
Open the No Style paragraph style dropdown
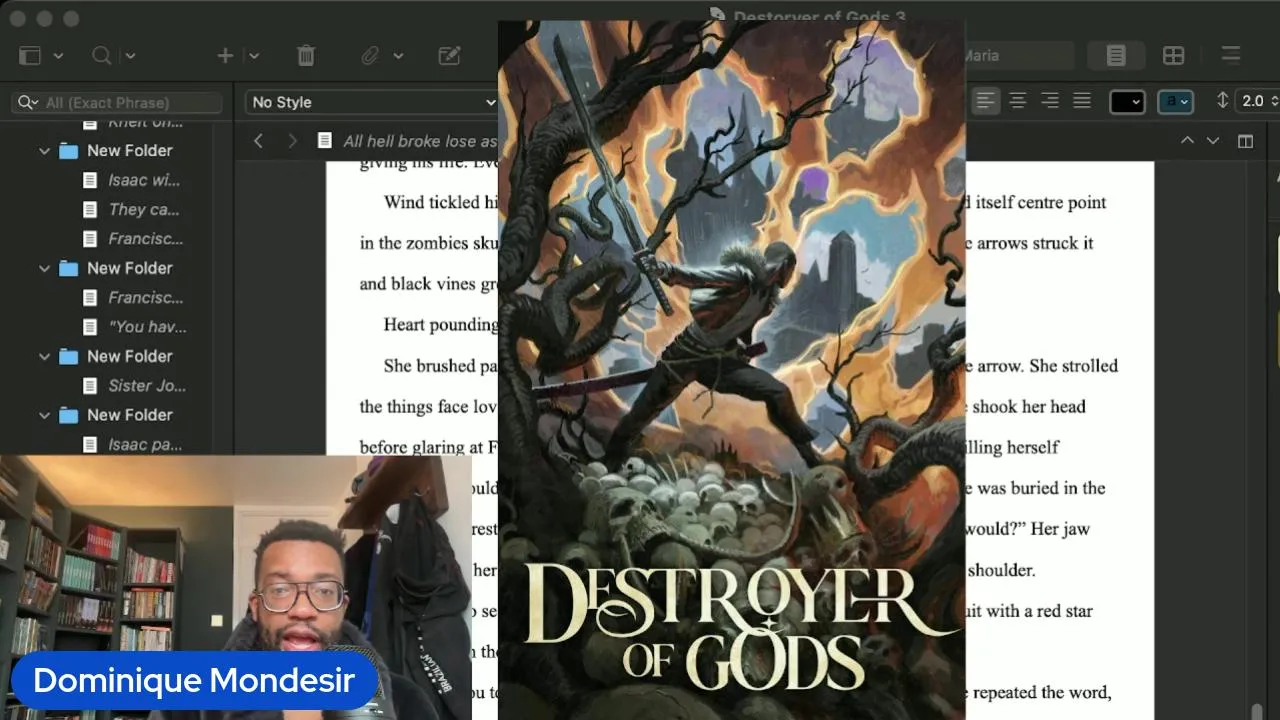click(x=372, y=102)
